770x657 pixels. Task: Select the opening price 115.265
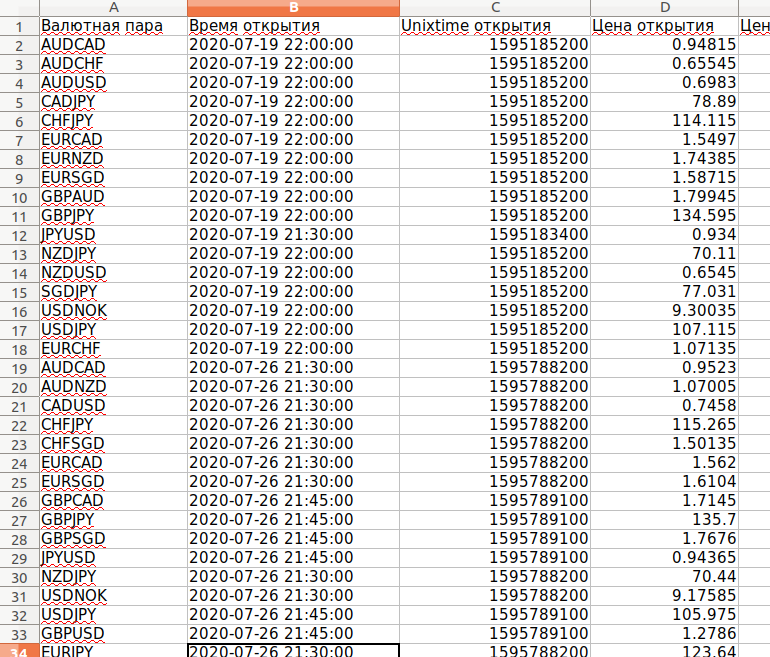coord(664,425)
